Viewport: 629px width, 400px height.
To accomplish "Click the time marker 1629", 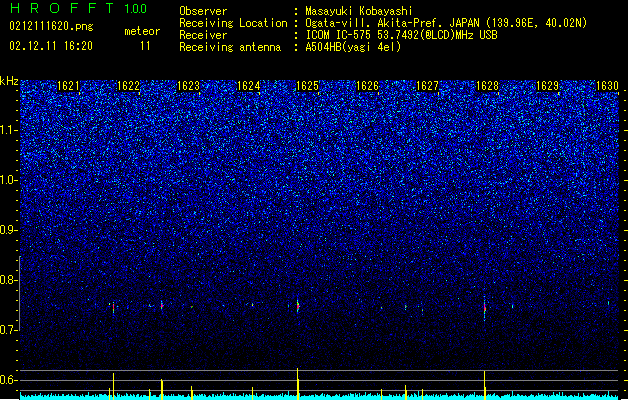I will (x=548, y=86).
